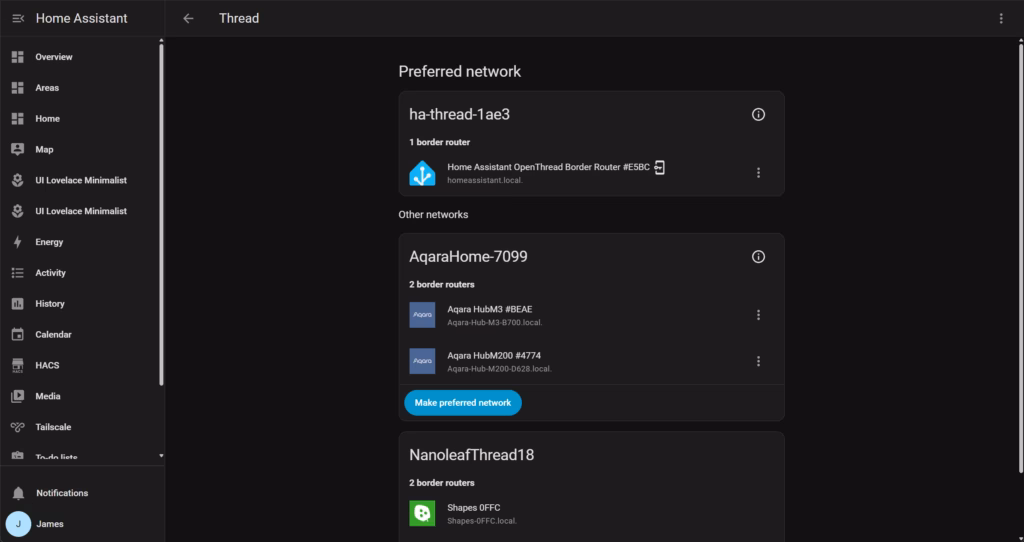Collapse the Home Assistant sidebar menu
The height and width of the screenshot is (542, 1024).
point(18,18)
